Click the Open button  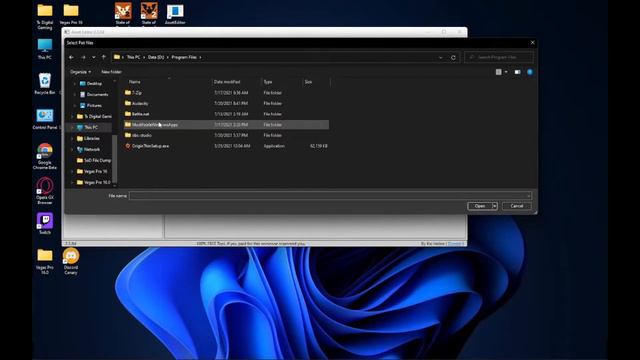tap(480, 206)
